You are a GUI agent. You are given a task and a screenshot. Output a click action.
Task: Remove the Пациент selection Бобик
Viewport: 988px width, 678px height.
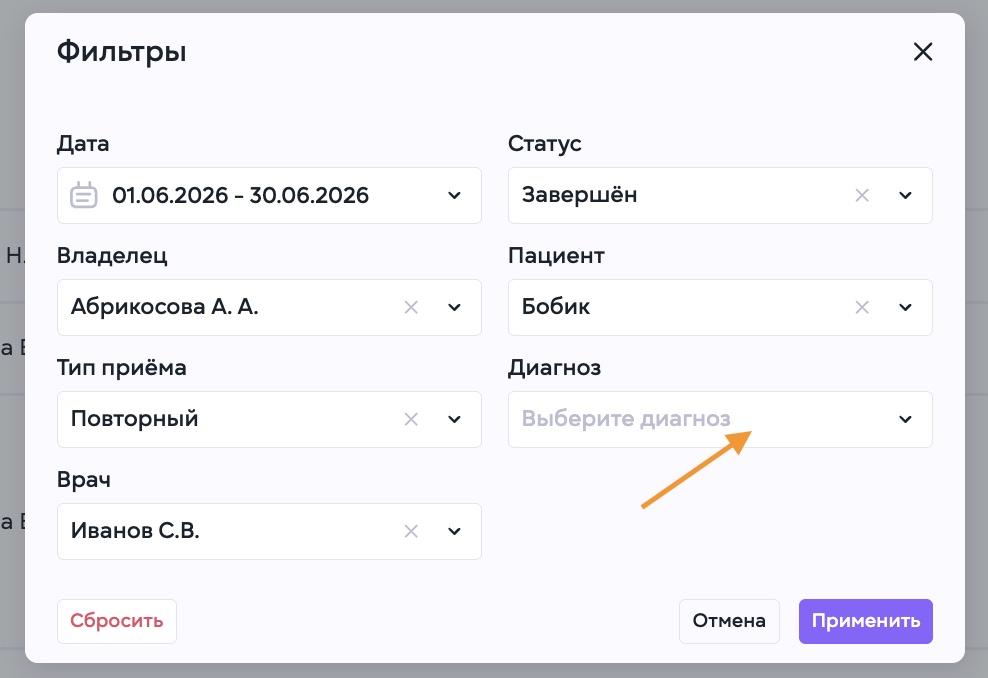point(862,307)
